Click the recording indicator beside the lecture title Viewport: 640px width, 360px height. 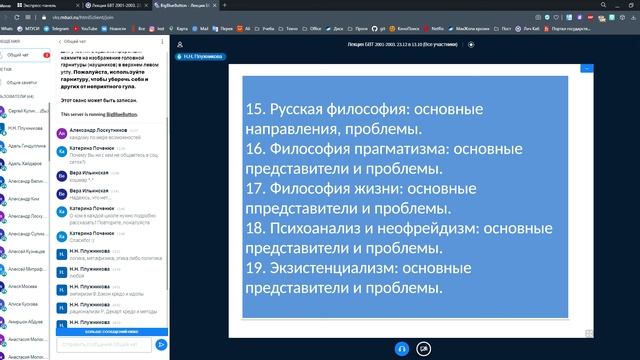(471, 44)
